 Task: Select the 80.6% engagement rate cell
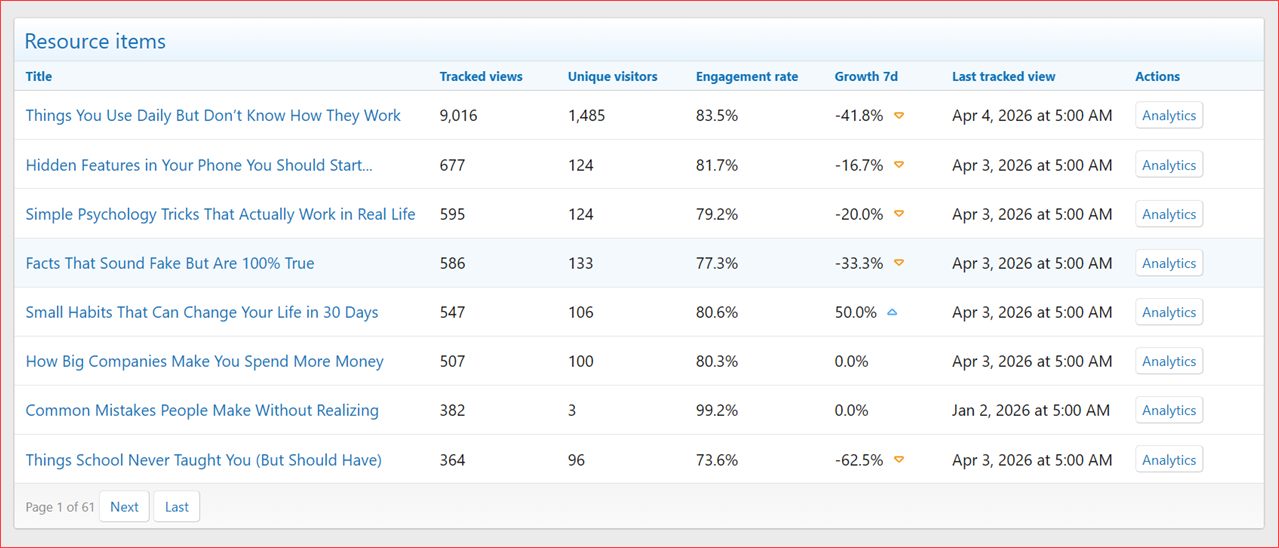(717, 312)
